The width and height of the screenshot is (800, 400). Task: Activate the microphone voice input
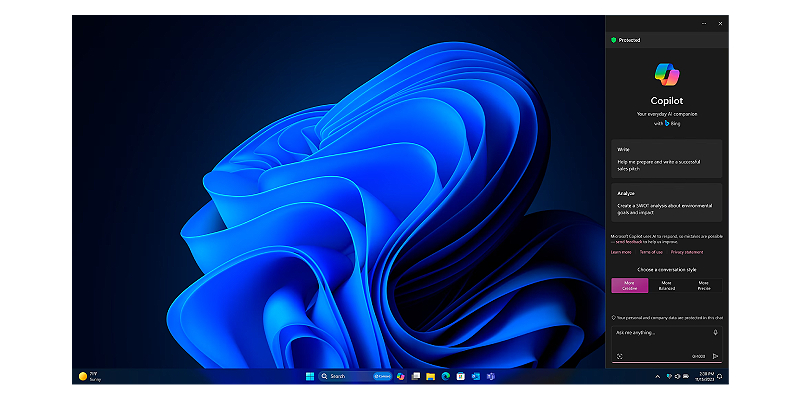point(715,333)
